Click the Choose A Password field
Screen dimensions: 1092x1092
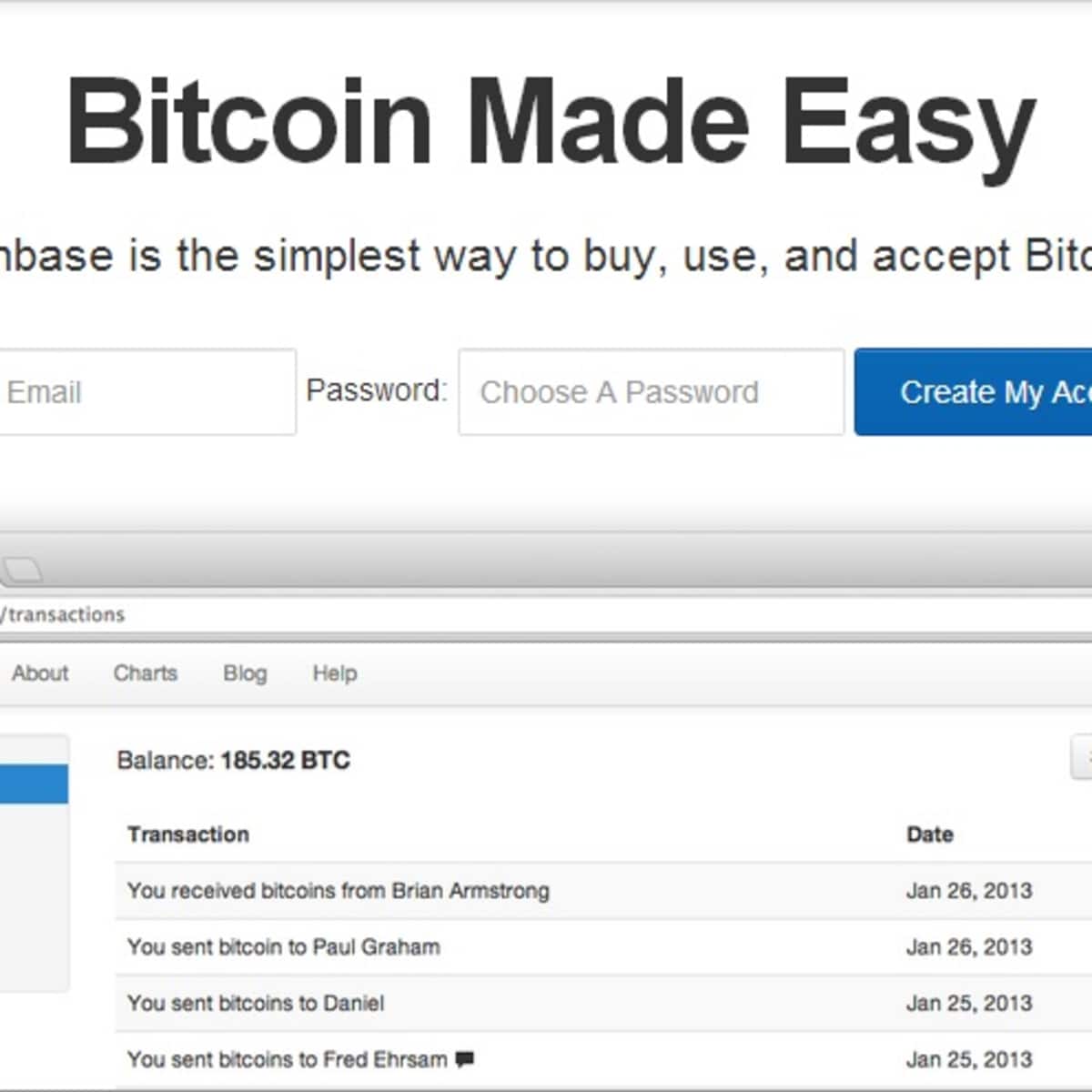tap(651, 392)
